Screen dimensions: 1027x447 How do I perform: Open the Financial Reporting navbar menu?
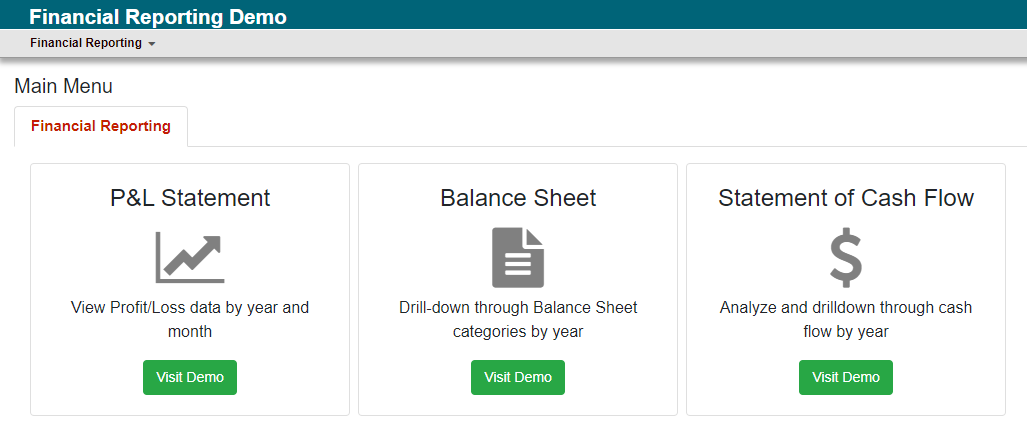tap(92, 43)
